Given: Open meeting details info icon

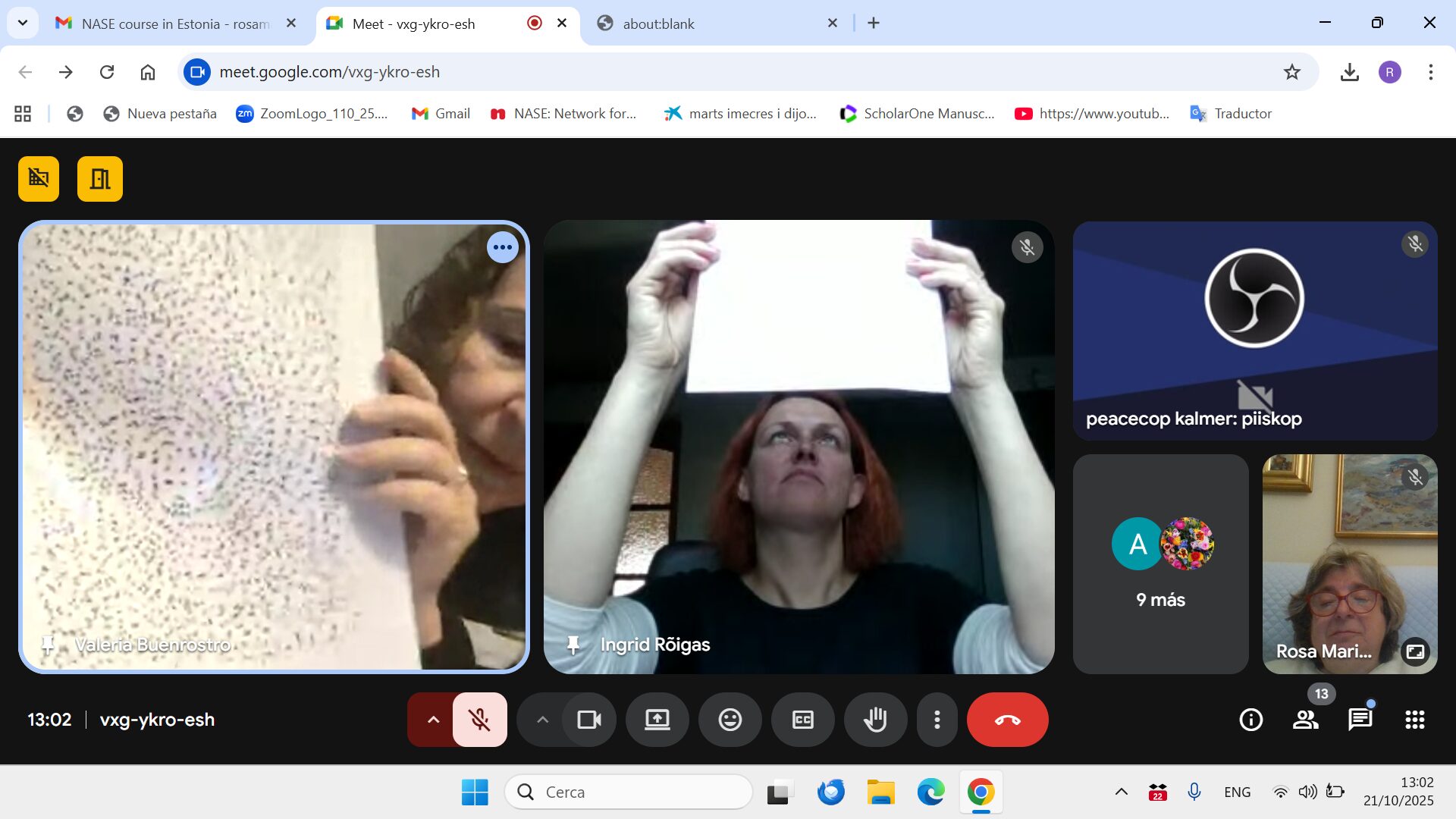Looking at the screenshot, I should [x=1250, y=720].
